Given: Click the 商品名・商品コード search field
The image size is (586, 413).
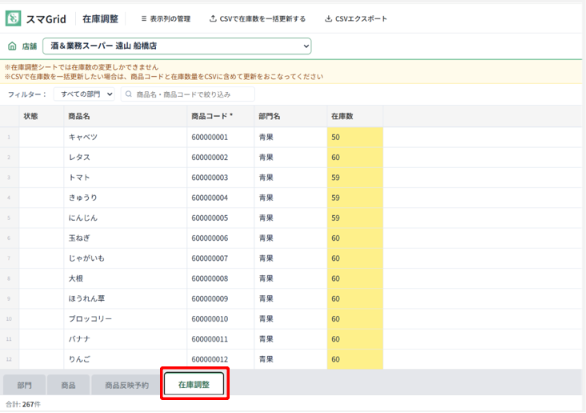Looking at the screenshot, I should tap(188, 94).
